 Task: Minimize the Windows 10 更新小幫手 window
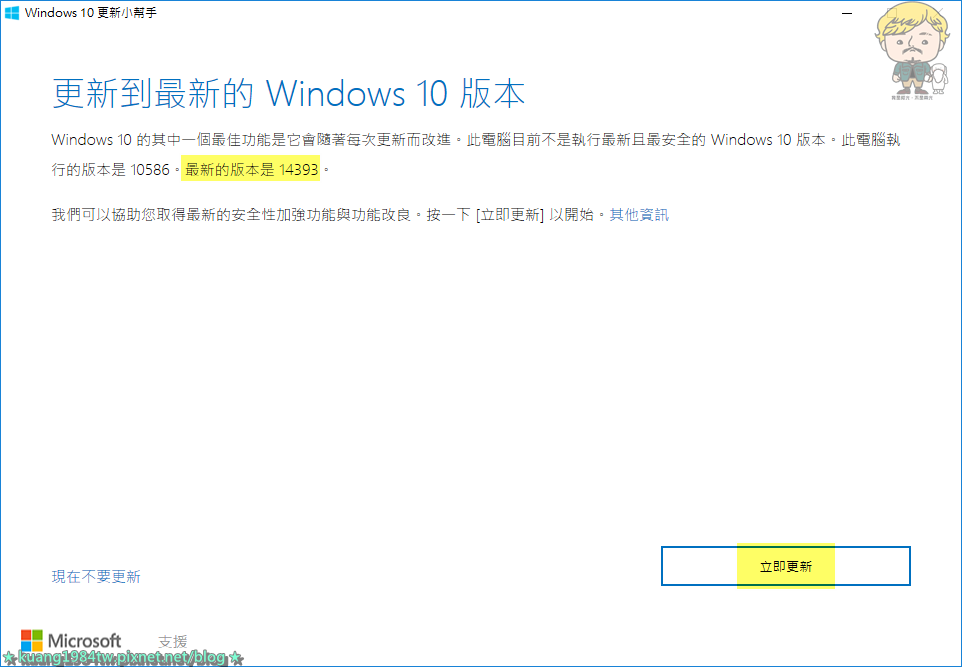click(847, 13)
